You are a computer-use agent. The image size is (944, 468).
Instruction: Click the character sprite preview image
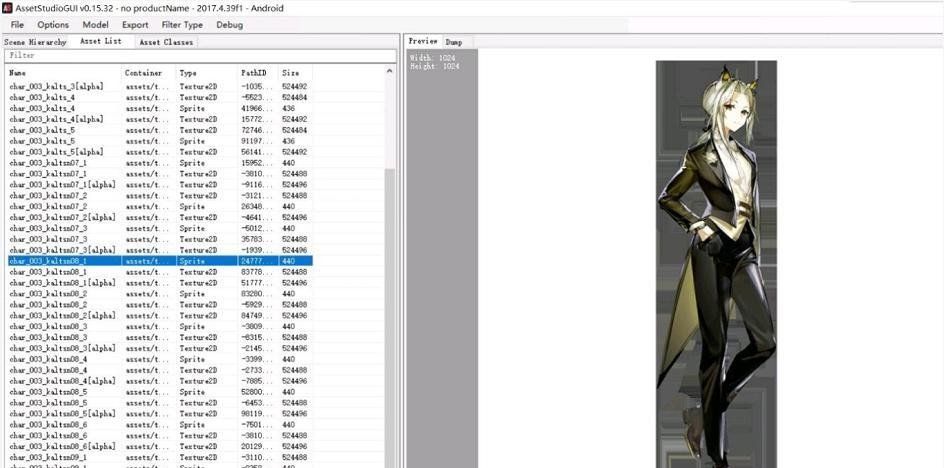716,264
